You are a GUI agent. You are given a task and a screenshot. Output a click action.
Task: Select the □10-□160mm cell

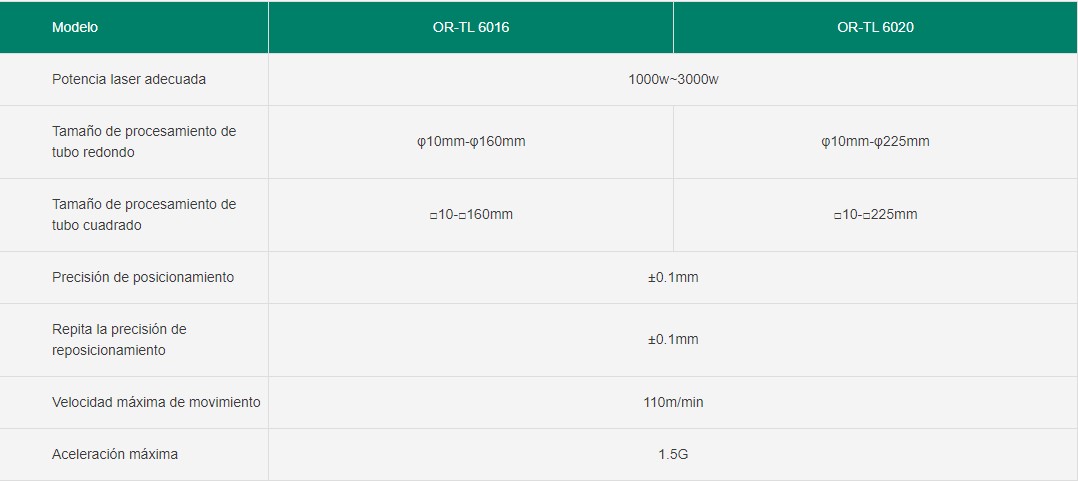click(471, 214)
